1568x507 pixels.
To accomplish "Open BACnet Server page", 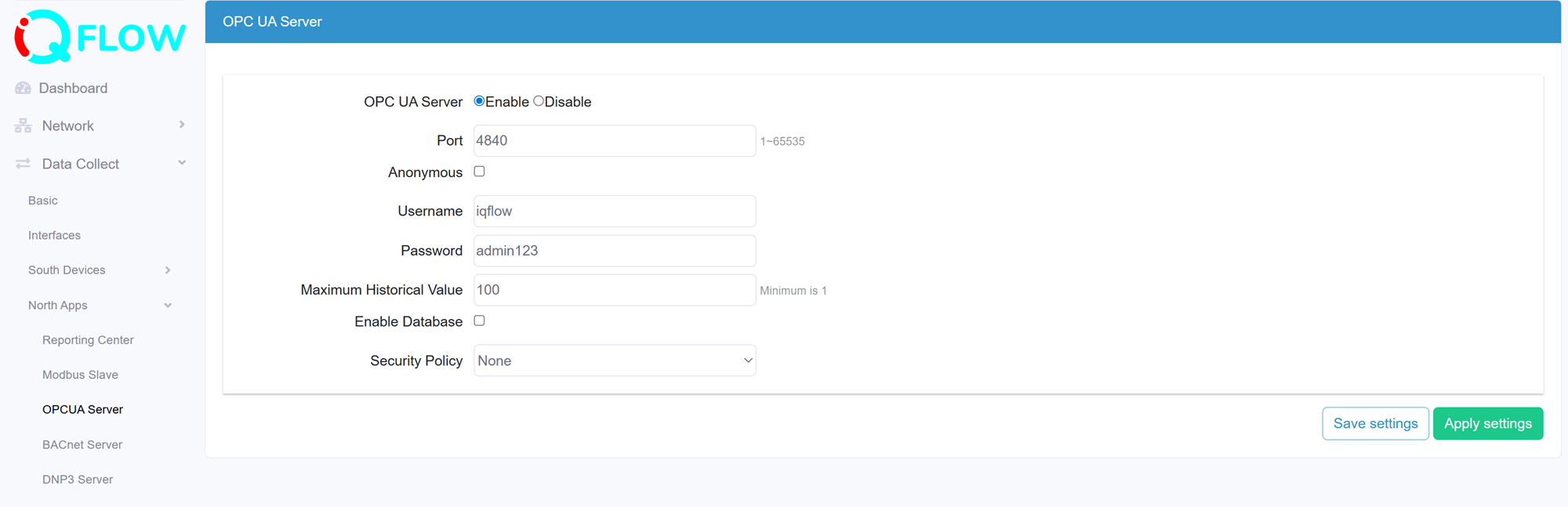I will (x=82, y=444).
